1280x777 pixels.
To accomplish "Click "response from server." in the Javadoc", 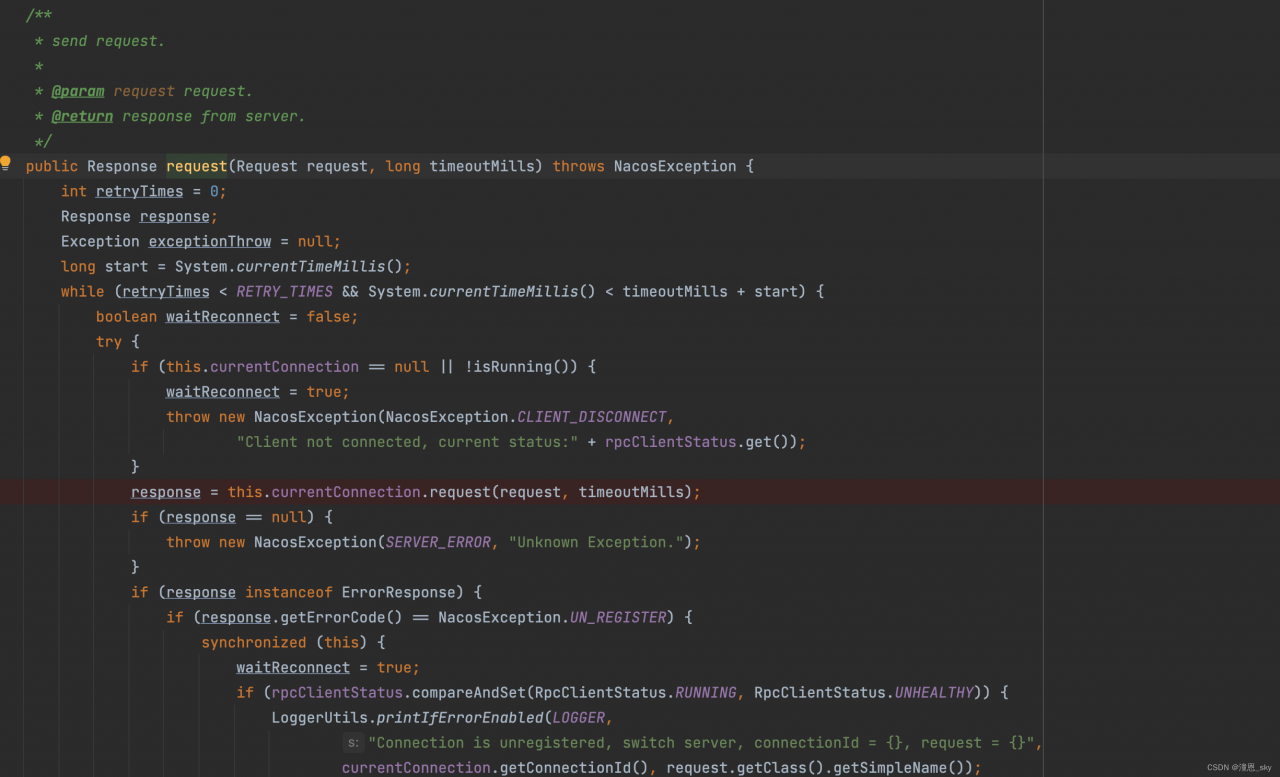I will pyautogui.click(x=214, y=116).
